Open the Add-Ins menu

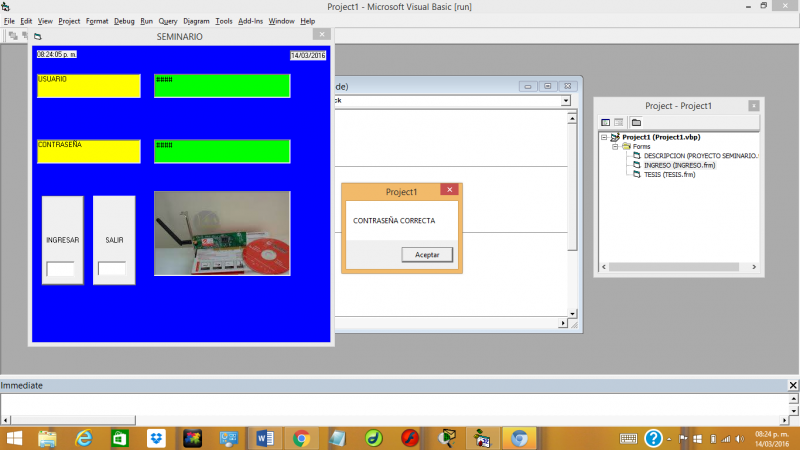click(x=251, y=21)
